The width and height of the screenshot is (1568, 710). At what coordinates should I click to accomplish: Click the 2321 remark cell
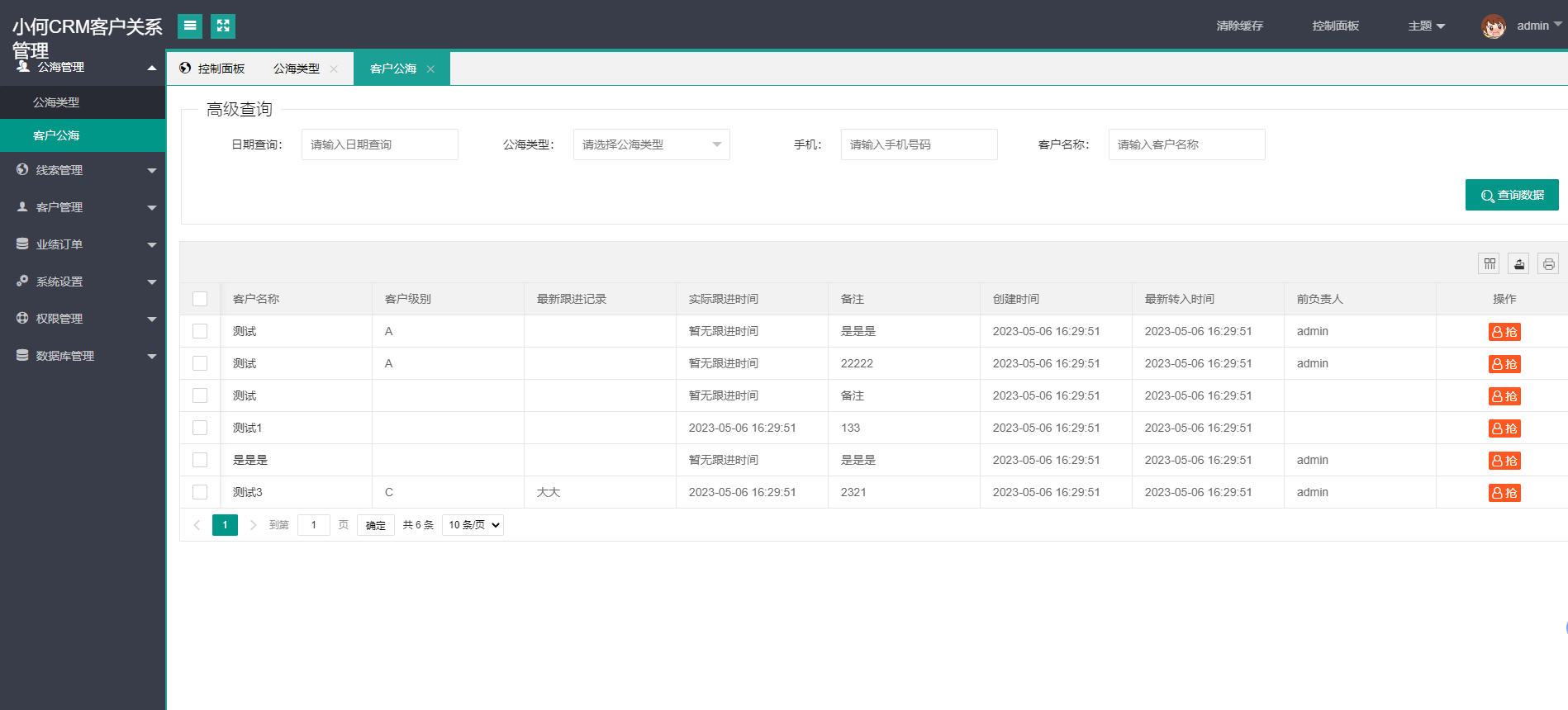point(905,492)
